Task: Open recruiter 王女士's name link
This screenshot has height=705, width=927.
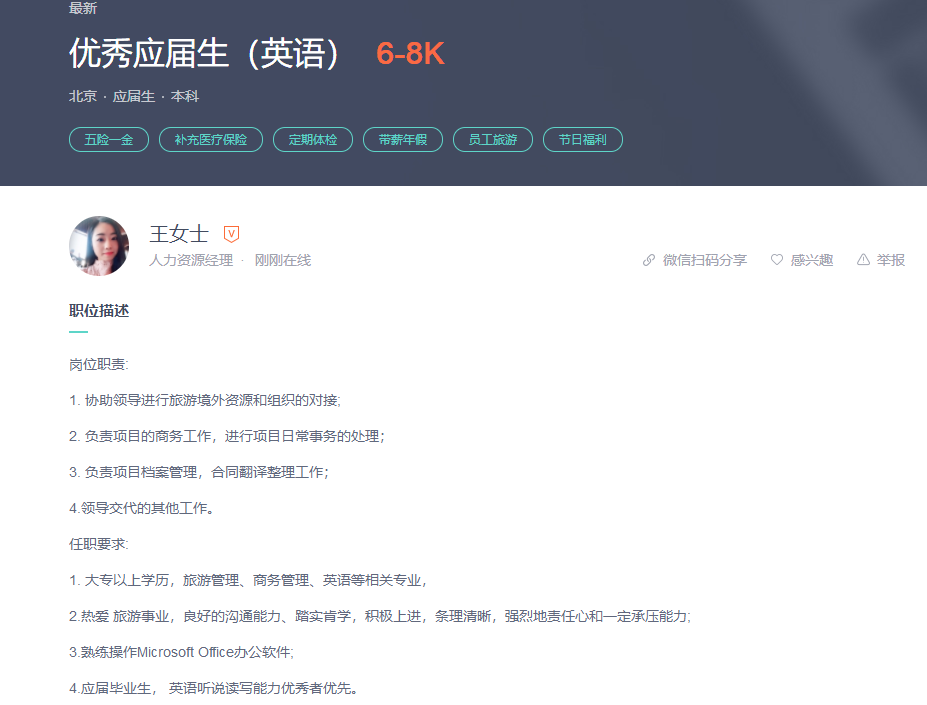Action: (x=179, y=234)
